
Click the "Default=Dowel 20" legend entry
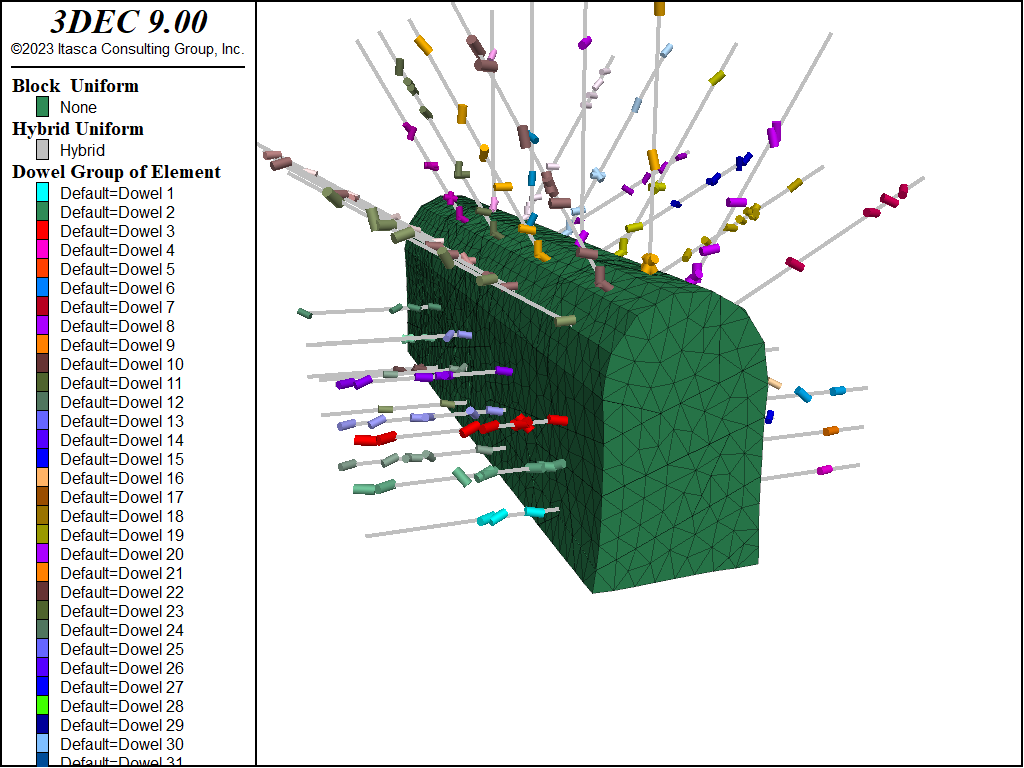(122, 554)
